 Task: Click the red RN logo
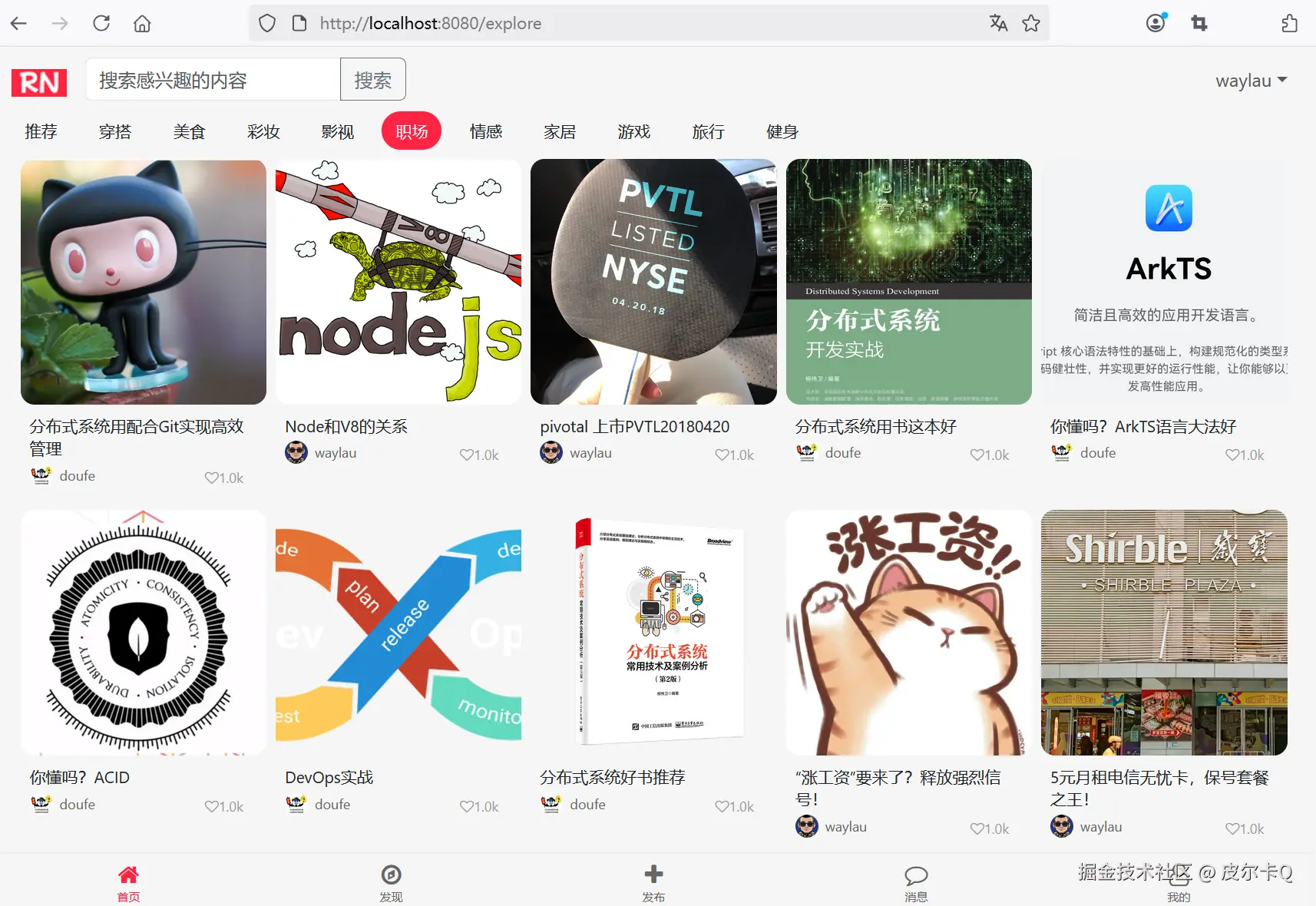tap(38, 81)
